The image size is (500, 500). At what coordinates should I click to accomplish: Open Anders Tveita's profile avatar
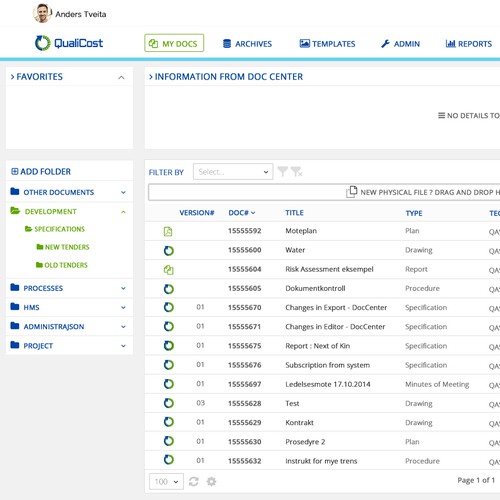(42, 13)
